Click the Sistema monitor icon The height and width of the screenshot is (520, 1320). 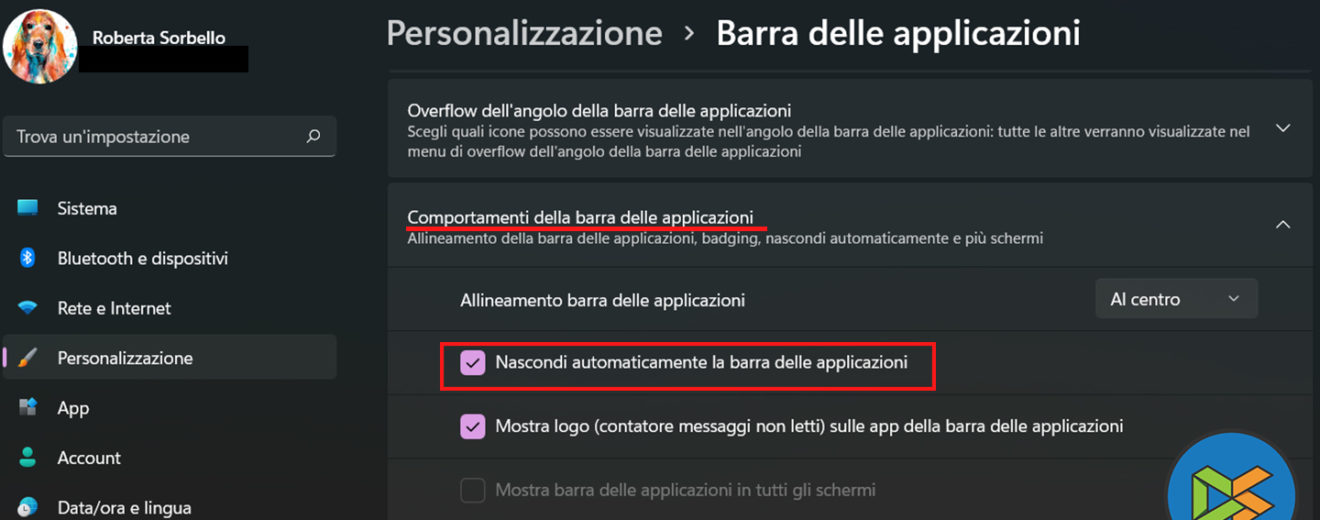click(x=28, y=208)
